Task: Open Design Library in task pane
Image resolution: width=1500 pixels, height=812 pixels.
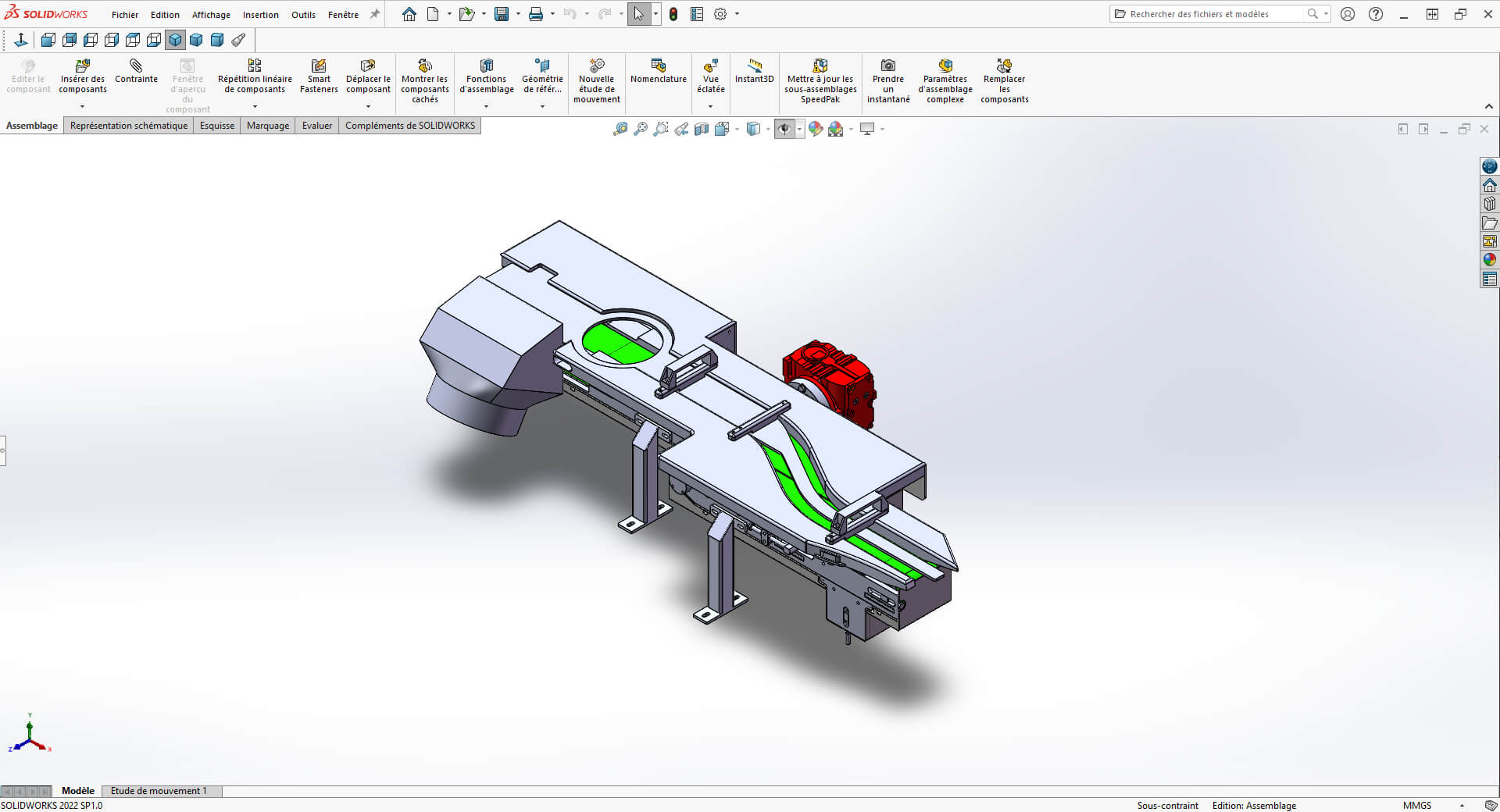Action: (1490, 204)
